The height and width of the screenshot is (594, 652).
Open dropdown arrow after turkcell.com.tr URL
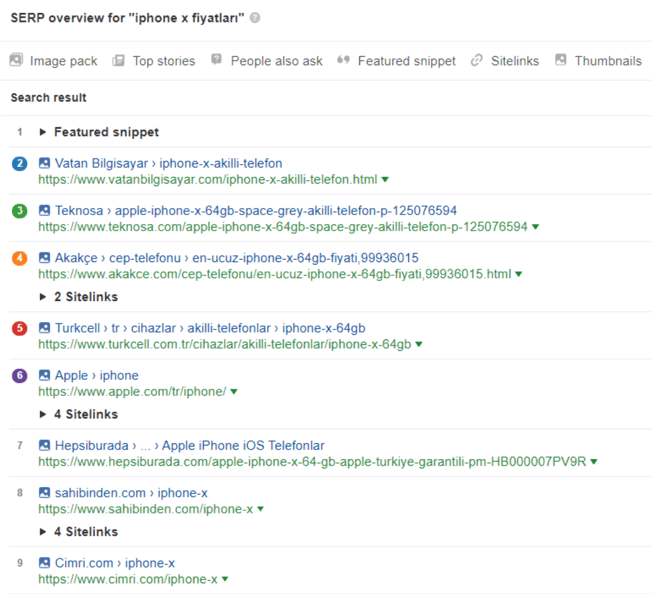click(419, 345)
